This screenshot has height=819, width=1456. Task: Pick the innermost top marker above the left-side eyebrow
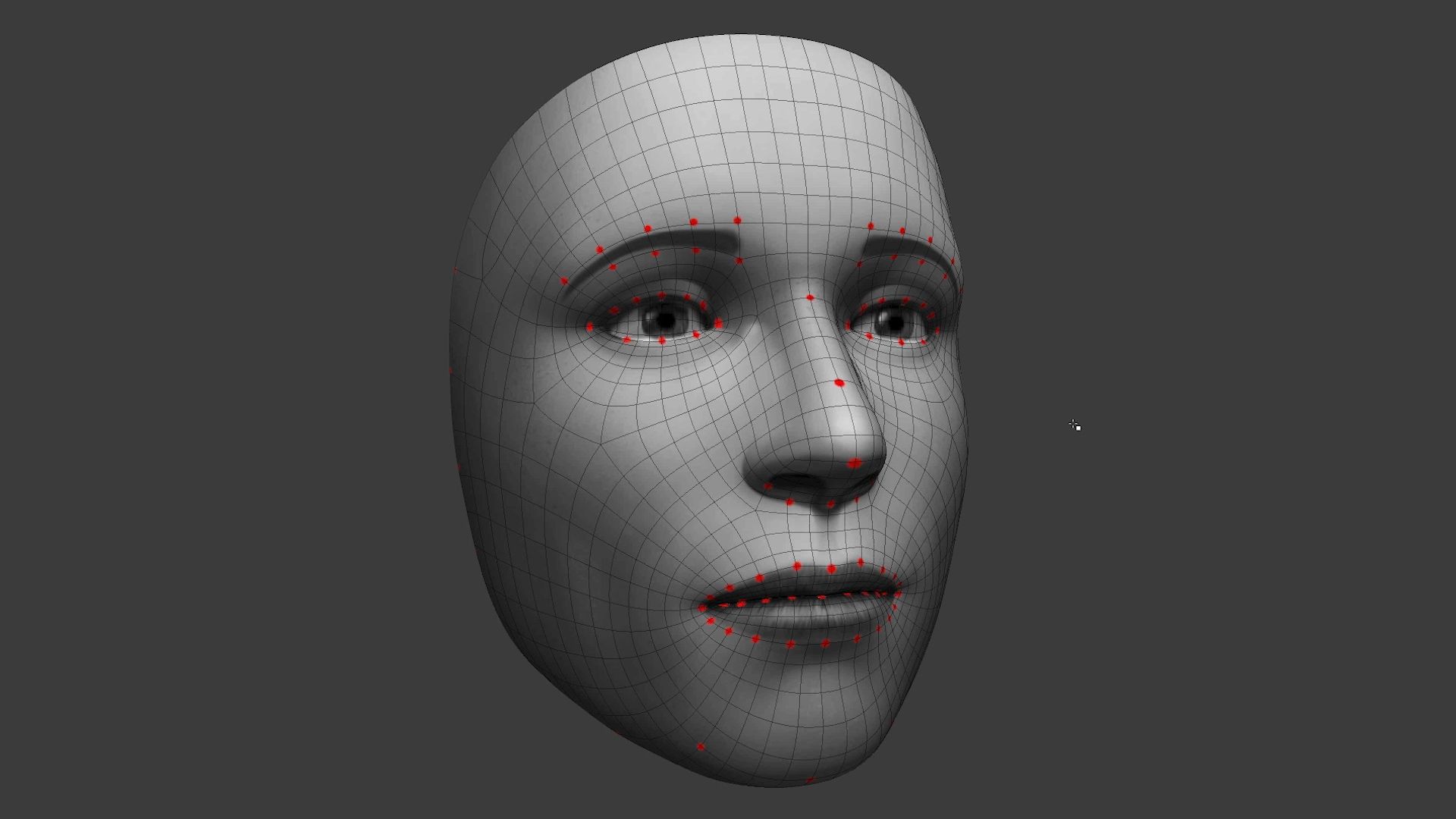[737, 221]
